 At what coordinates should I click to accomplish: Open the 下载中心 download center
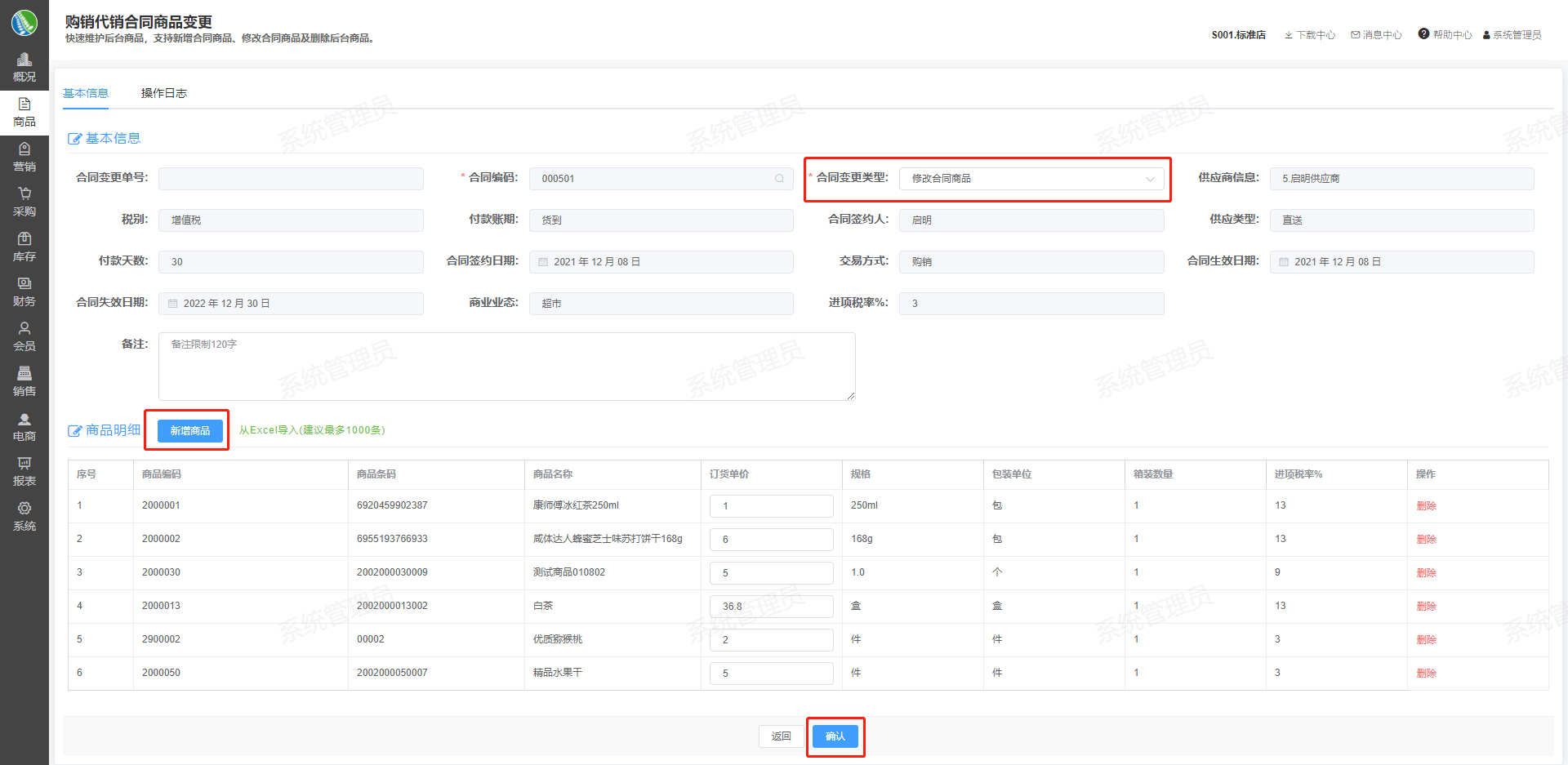[1310, 35]
